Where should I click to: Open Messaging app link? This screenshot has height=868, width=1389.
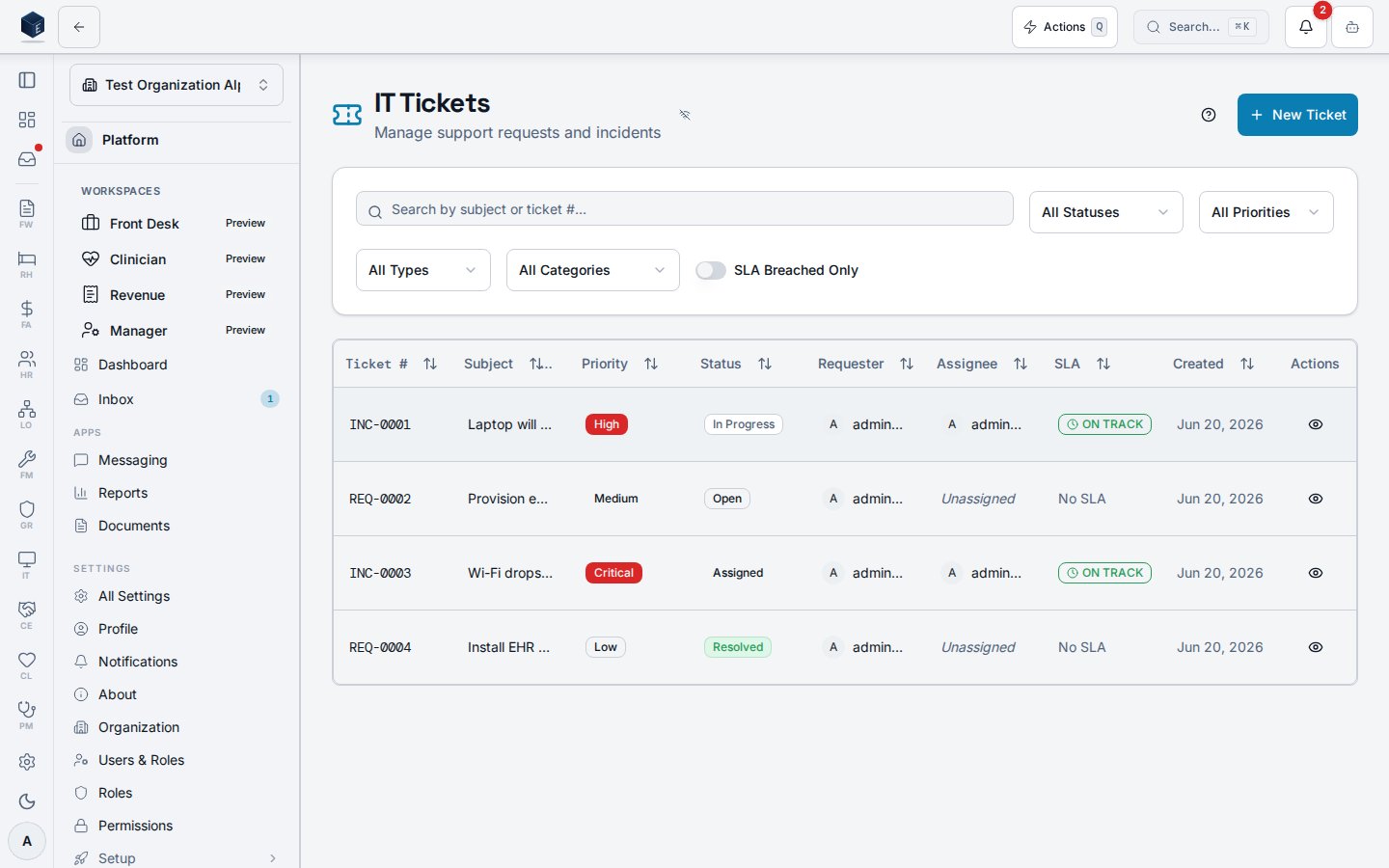(177, 460)
